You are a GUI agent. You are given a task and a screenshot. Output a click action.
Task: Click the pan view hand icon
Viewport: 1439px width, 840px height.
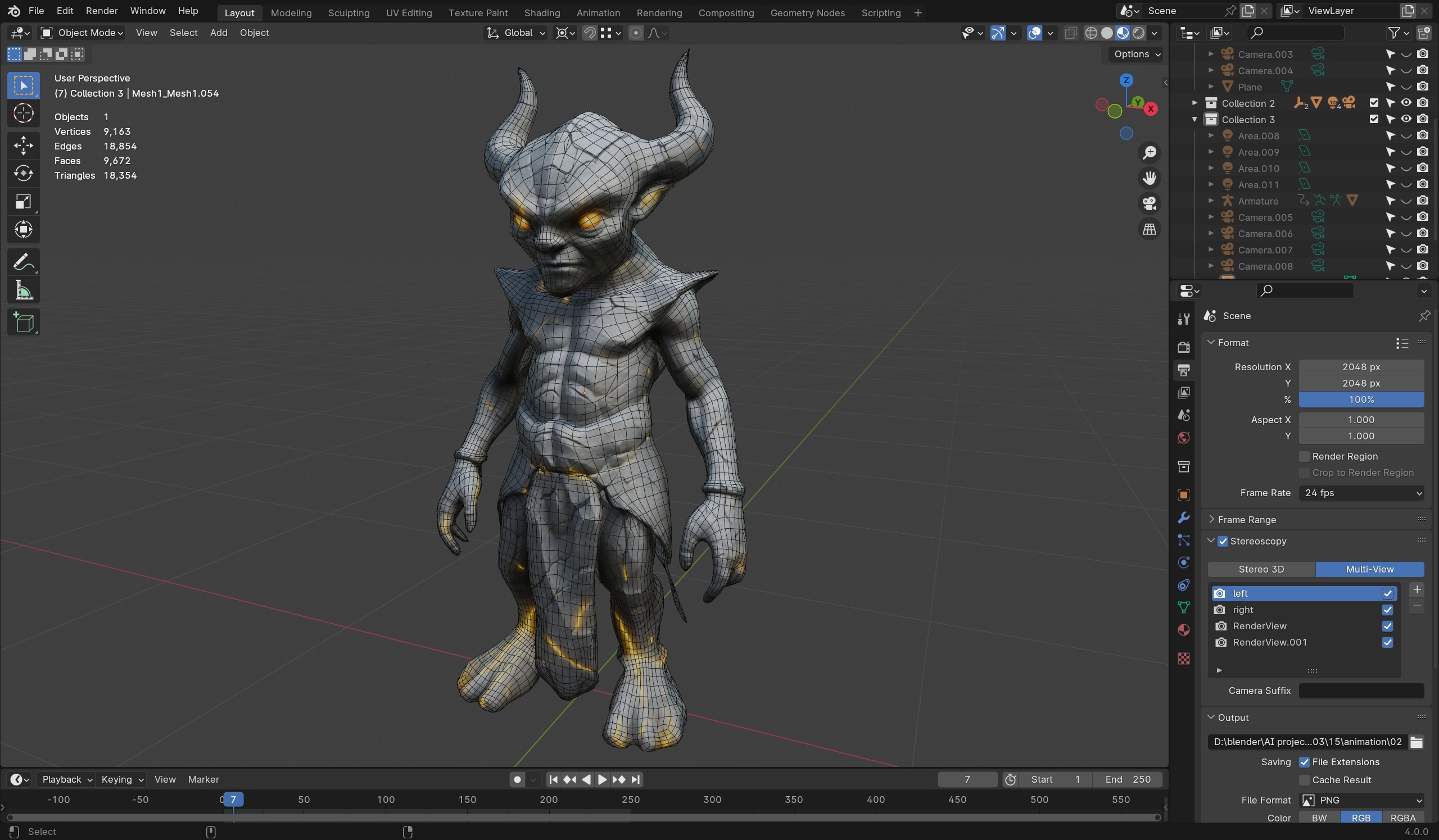coord(1149,179)
